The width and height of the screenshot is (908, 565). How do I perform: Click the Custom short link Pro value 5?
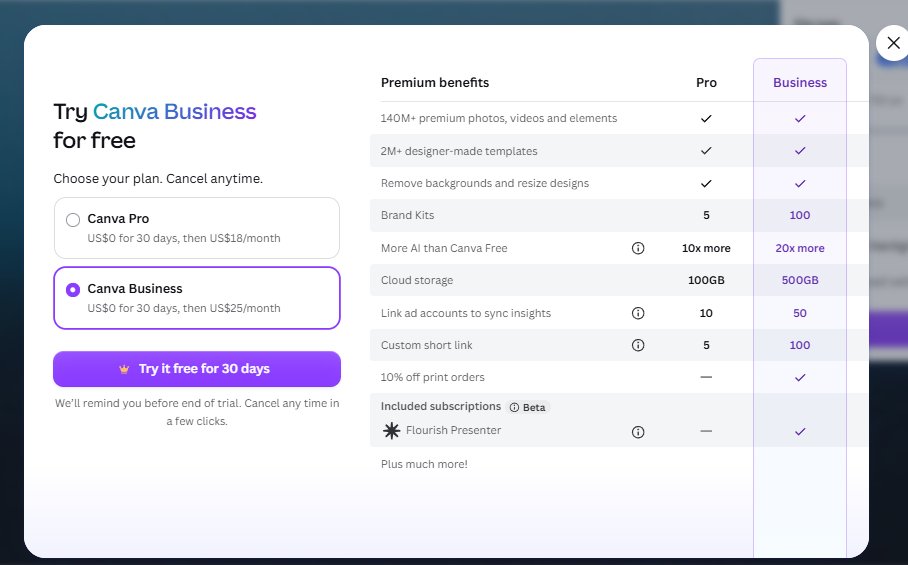click(x=706, y=345)
